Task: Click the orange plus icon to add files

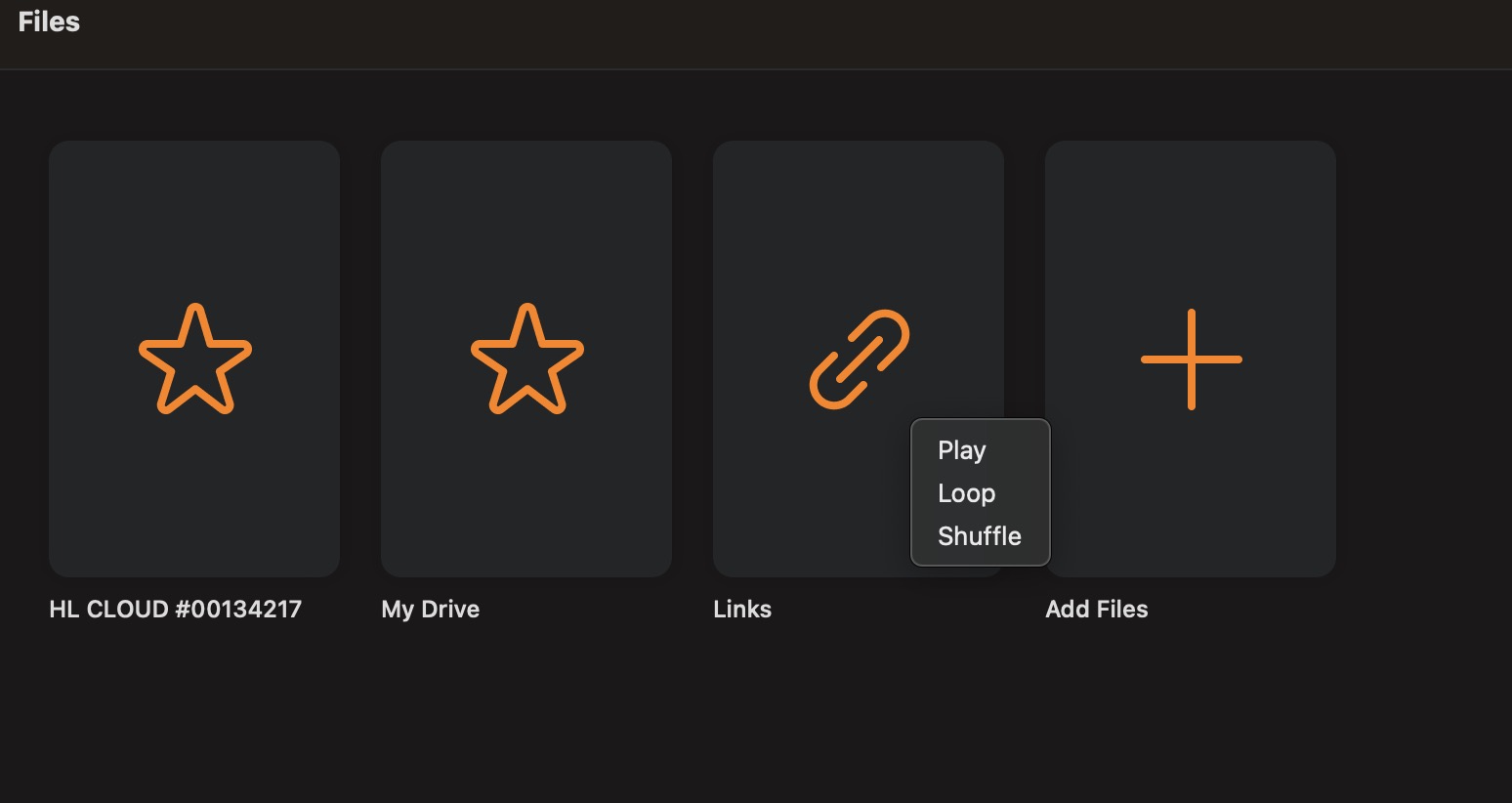Action: (1191, 359)
